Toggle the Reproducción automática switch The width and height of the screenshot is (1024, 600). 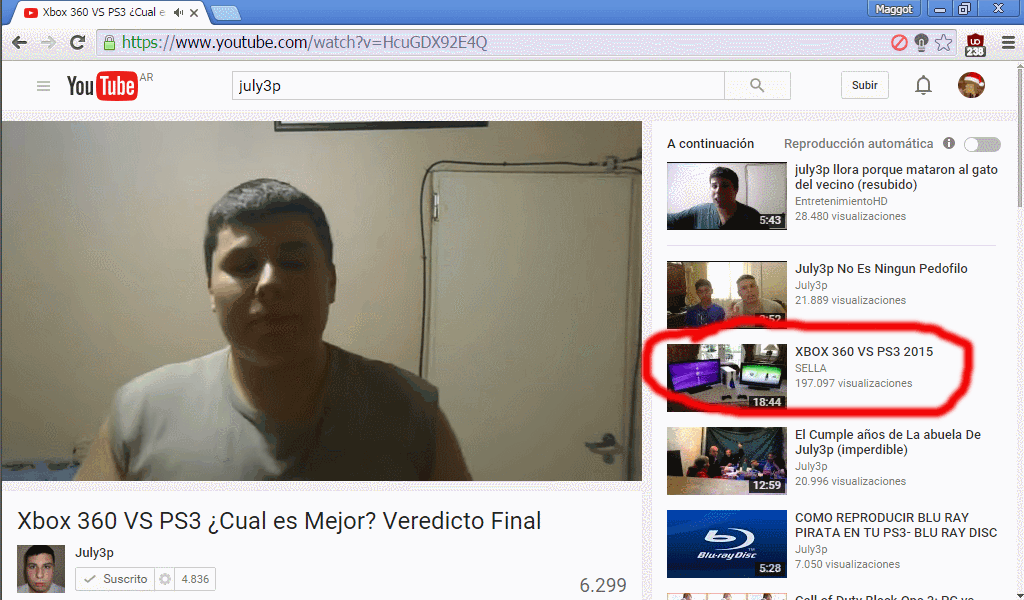[982, 144]
